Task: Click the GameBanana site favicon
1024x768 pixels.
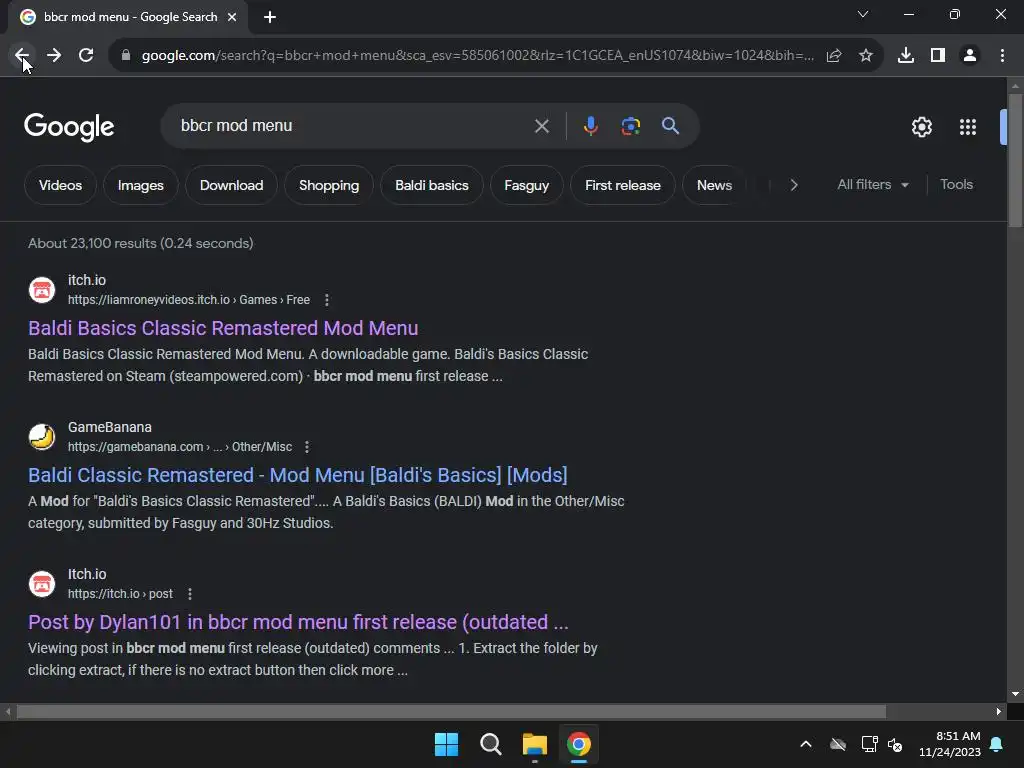Action: pyautogui.click(x=42, y=437)
